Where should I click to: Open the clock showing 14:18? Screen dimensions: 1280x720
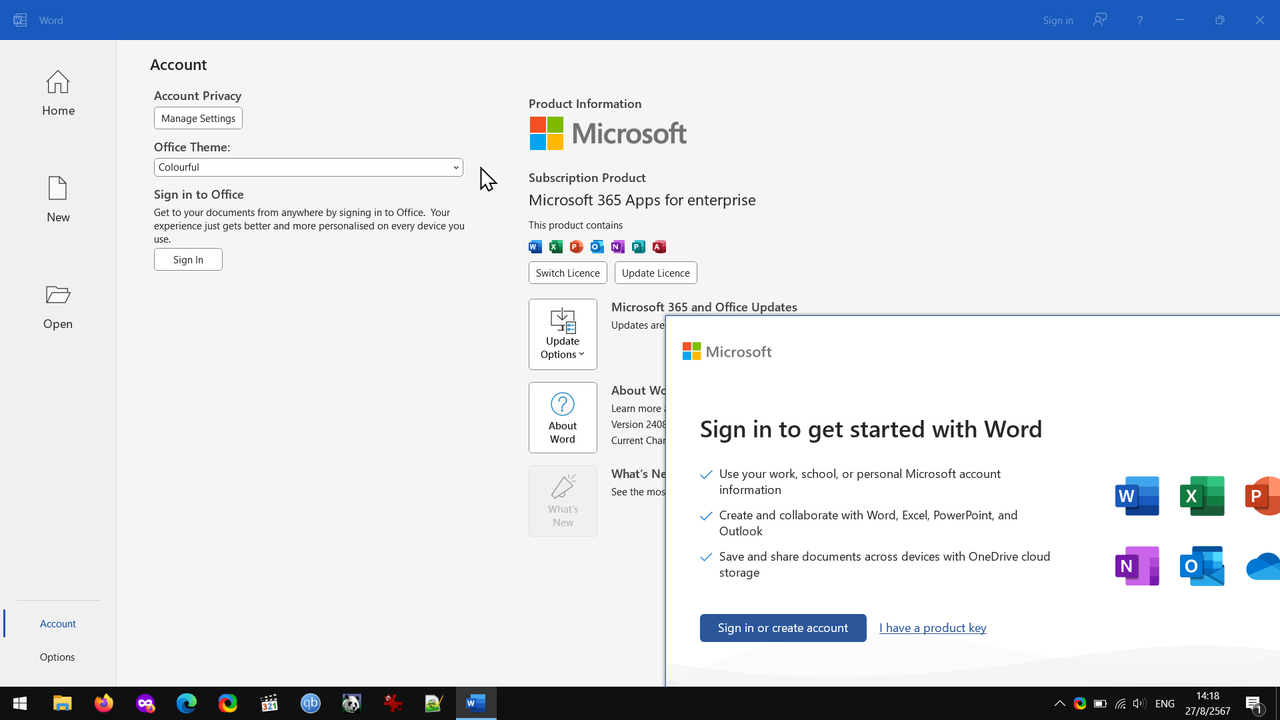pyautogui.click(x=1207, y=704)
